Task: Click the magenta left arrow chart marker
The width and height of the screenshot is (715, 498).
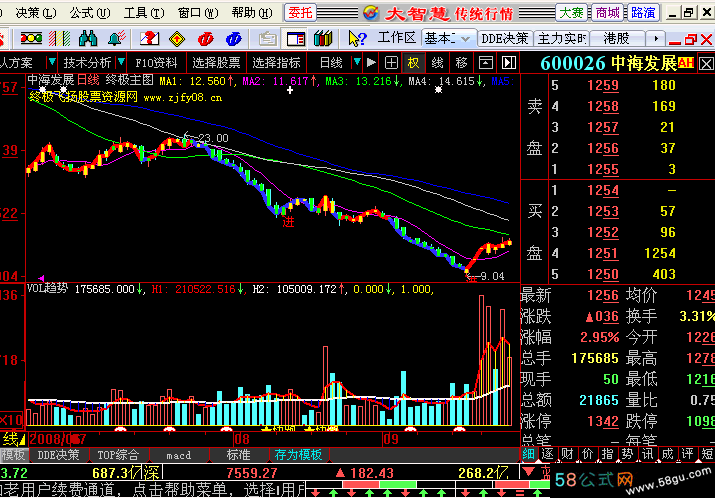Action: pyautogui.click(x=41, y=278)
